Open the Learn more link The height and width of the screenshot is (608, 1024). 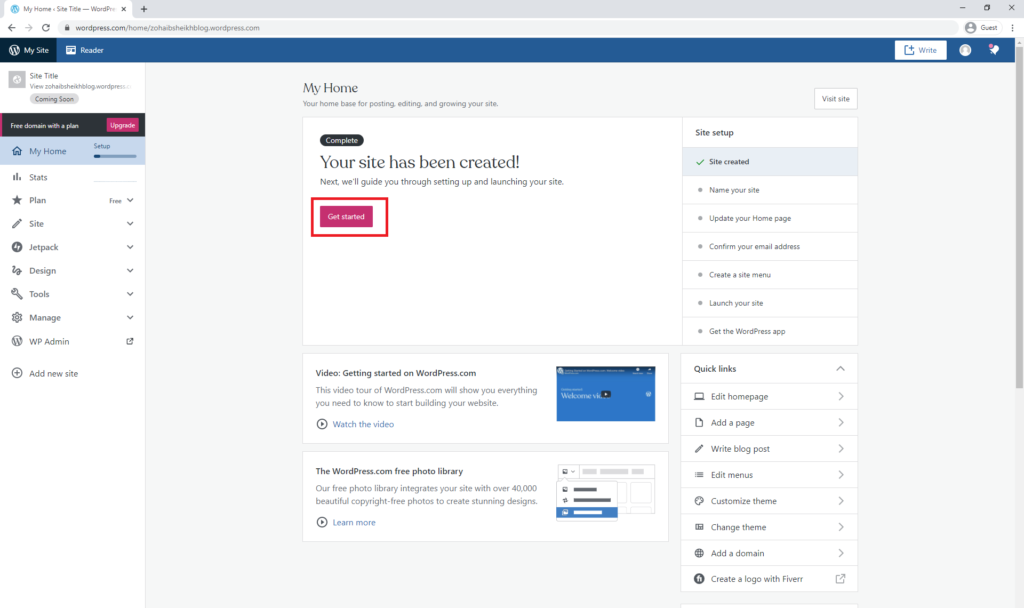(x=354, y=522)
